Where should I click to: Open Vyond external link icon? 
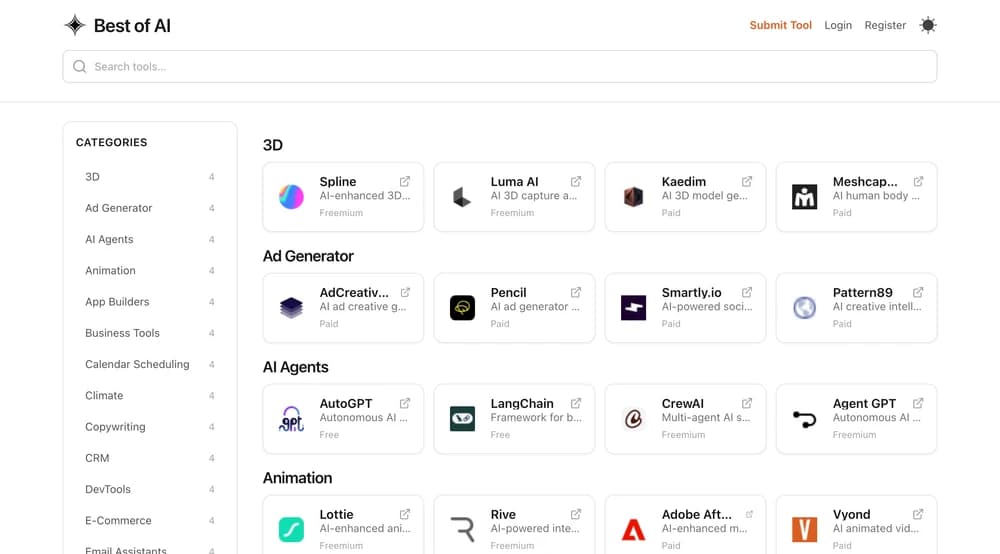[918, 514]
